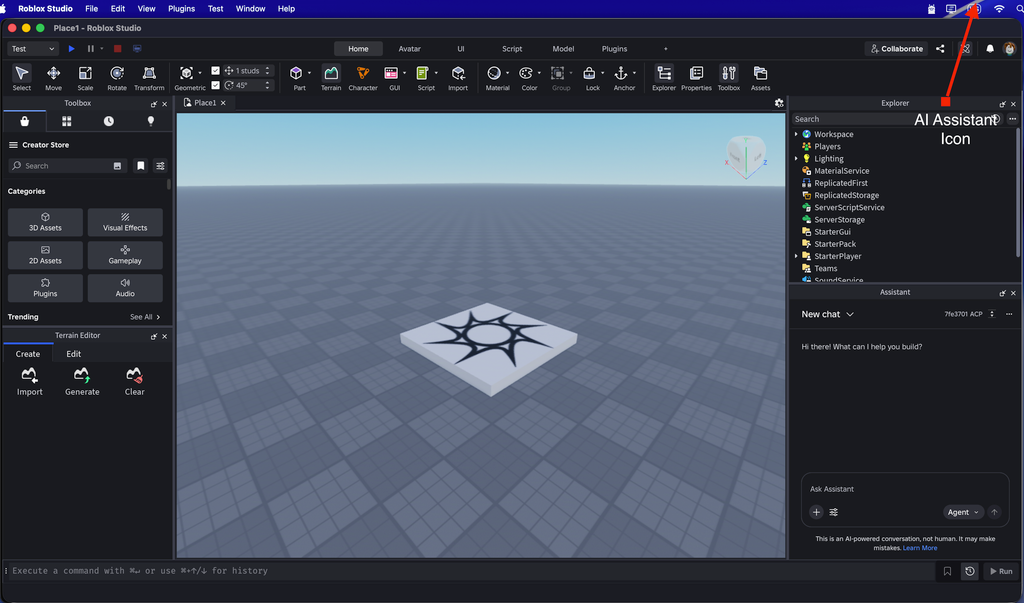This screenshot has width=1024, height=603.
Task: Follow the Learn More link
Action: pos(920,548)
